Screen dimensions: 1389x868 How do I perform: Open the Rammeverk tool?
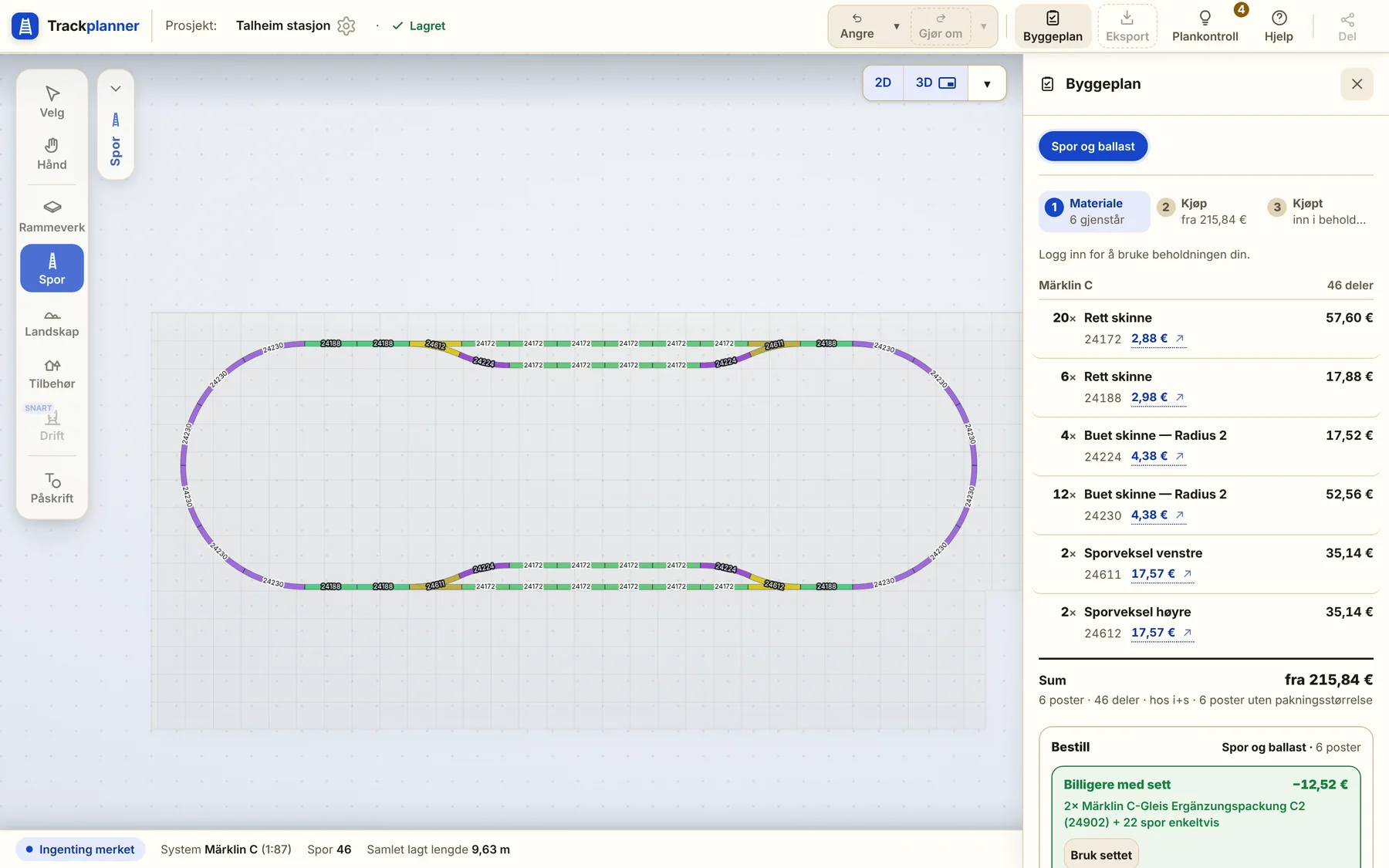tap(52, 216)
